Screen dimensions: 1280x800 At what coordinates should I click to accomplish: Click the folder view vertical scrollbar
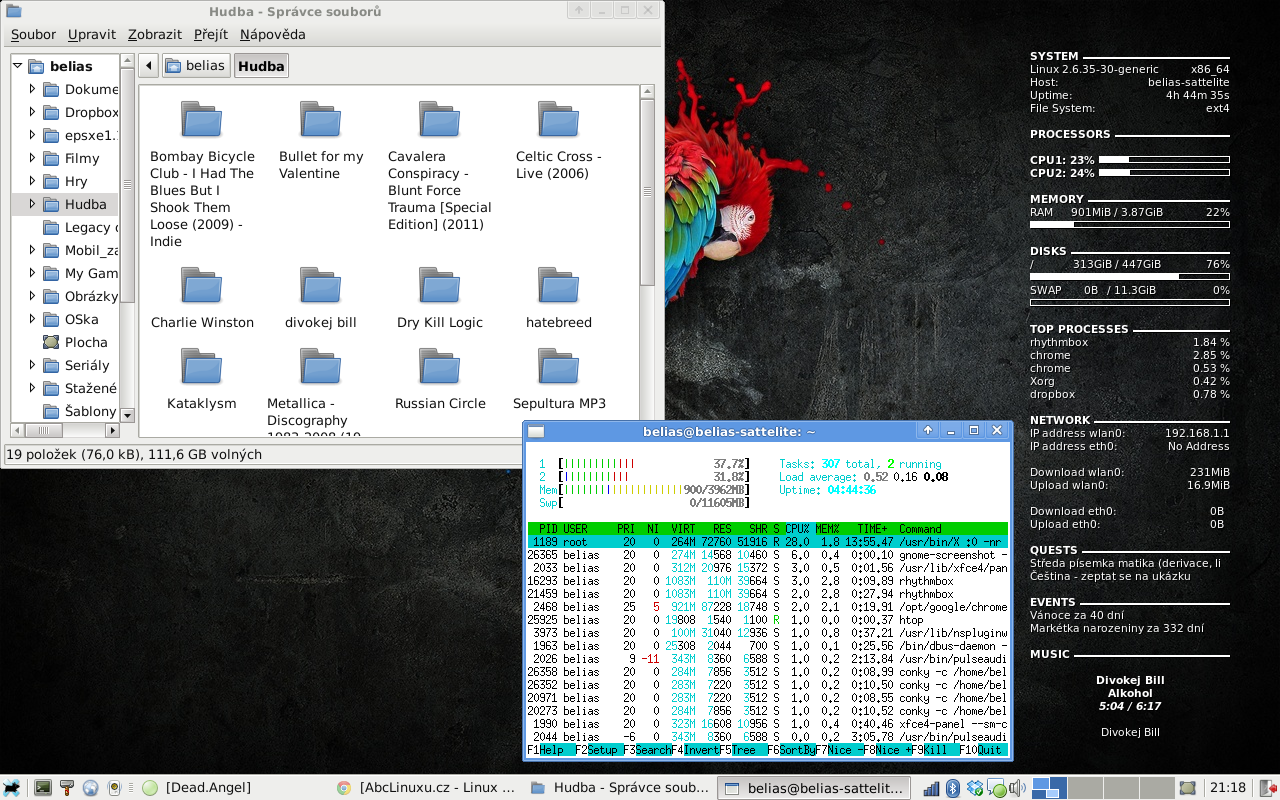point(647,190)
